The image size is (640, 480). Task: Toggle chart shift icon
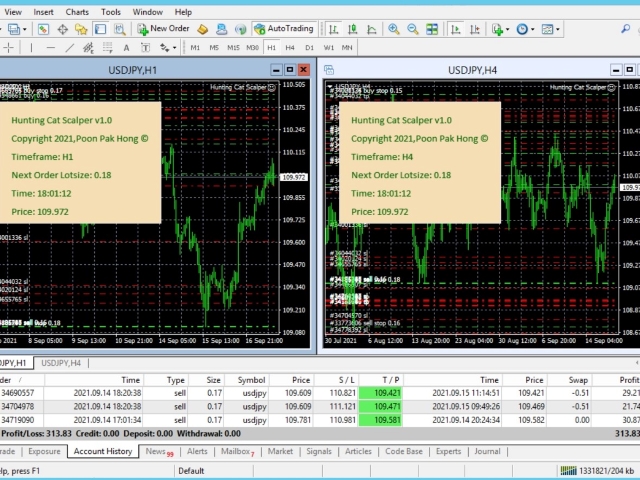[x=475, y=29]
